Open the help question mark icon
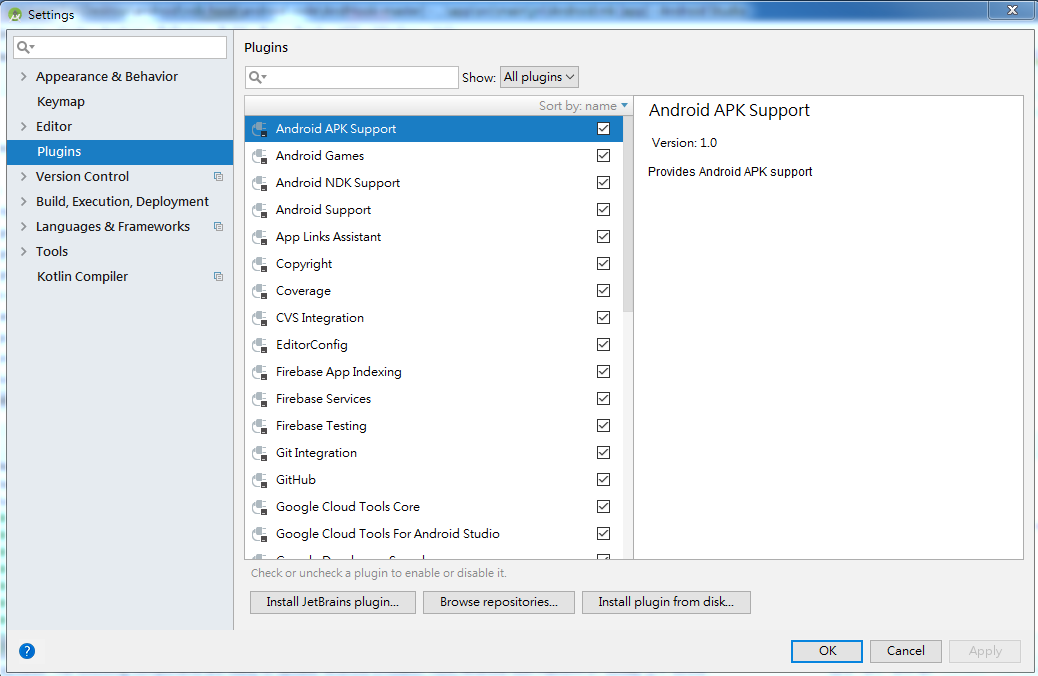Screen dimensions: 1038x676 point(27,651)
